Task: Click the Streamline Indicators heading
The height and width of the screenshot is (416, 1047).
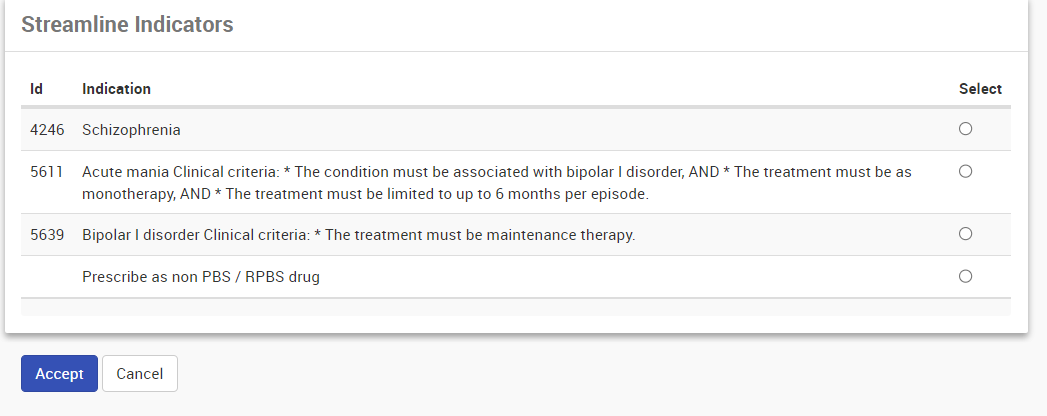Action: coord(127,25)
